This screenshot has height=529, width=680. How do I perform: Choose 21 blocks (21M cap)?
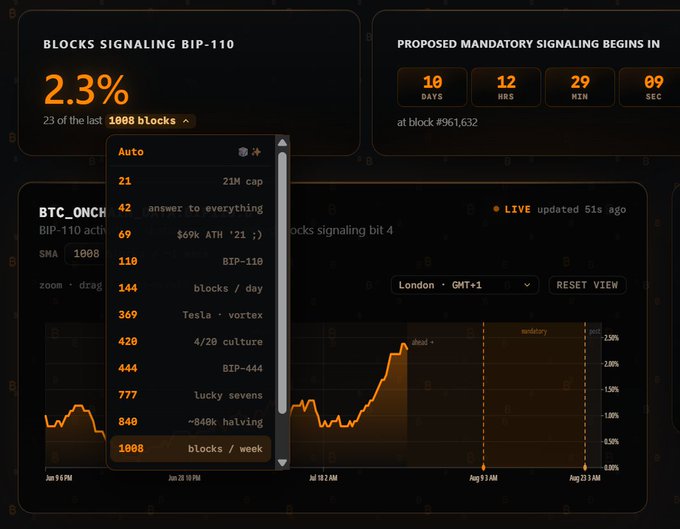click(190, 181)
